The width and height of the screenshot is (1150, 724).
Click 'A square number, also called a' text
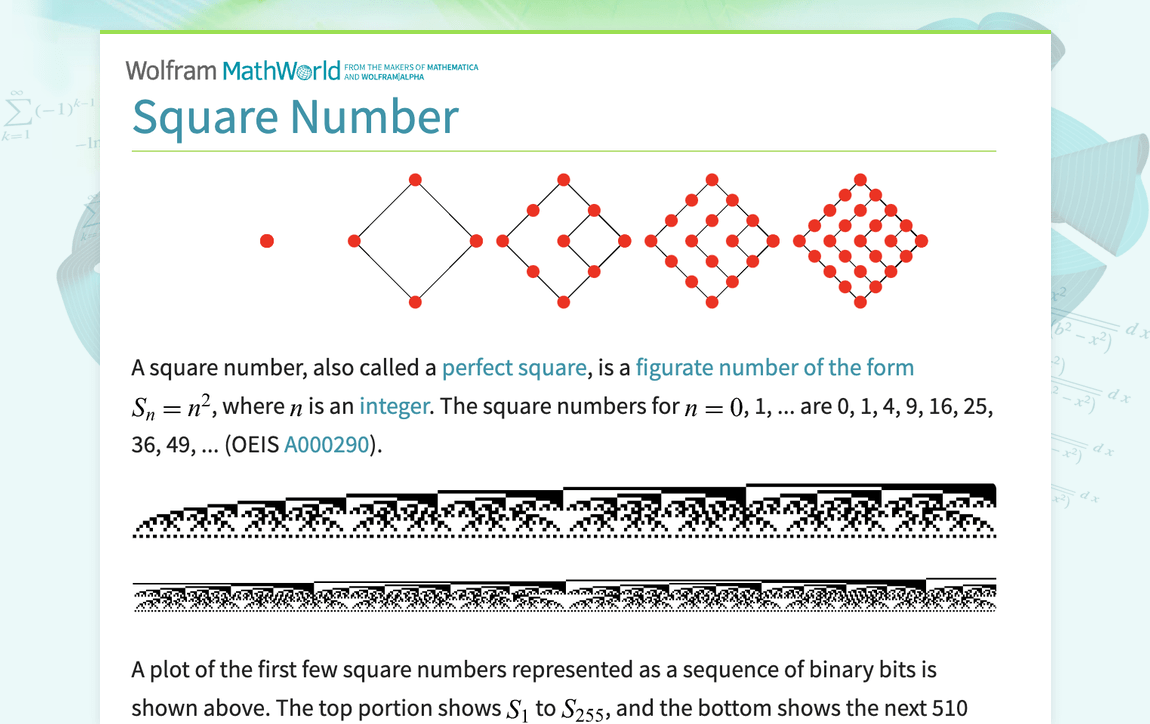pos(284,368)
